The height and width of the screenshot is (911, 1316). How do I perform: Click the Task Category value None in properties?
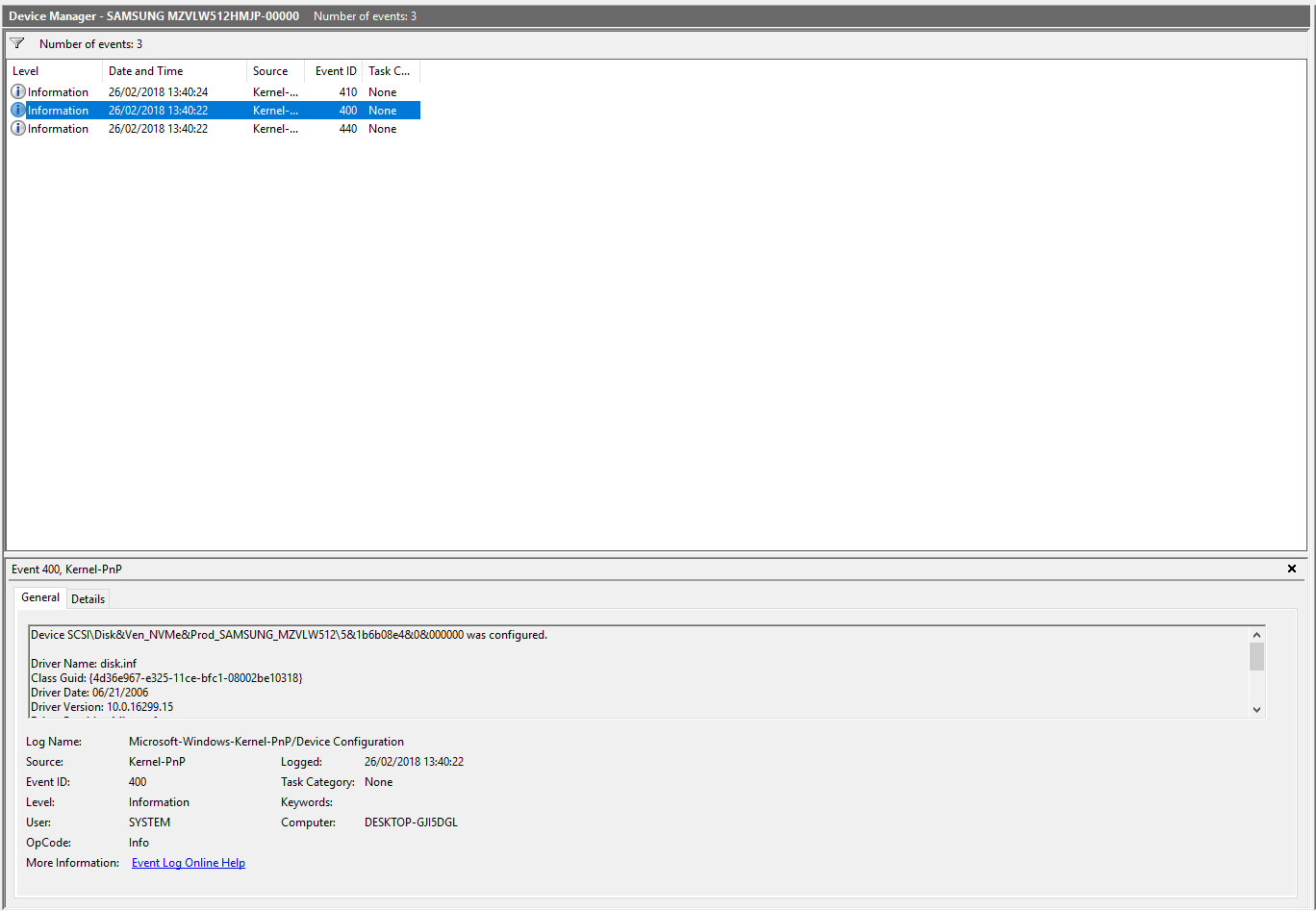point(379,782)
